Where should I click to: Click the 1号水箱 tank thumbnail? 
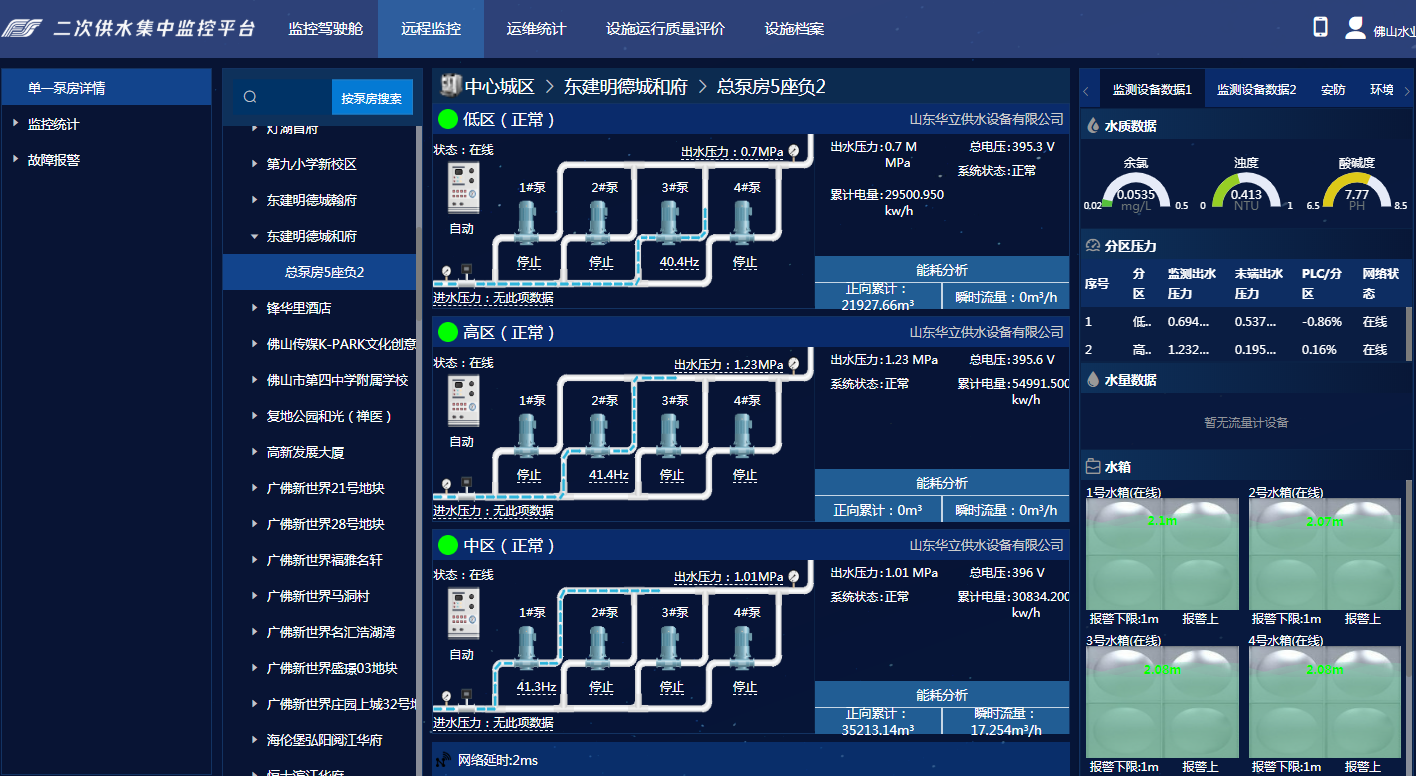tap(1161, 553)
